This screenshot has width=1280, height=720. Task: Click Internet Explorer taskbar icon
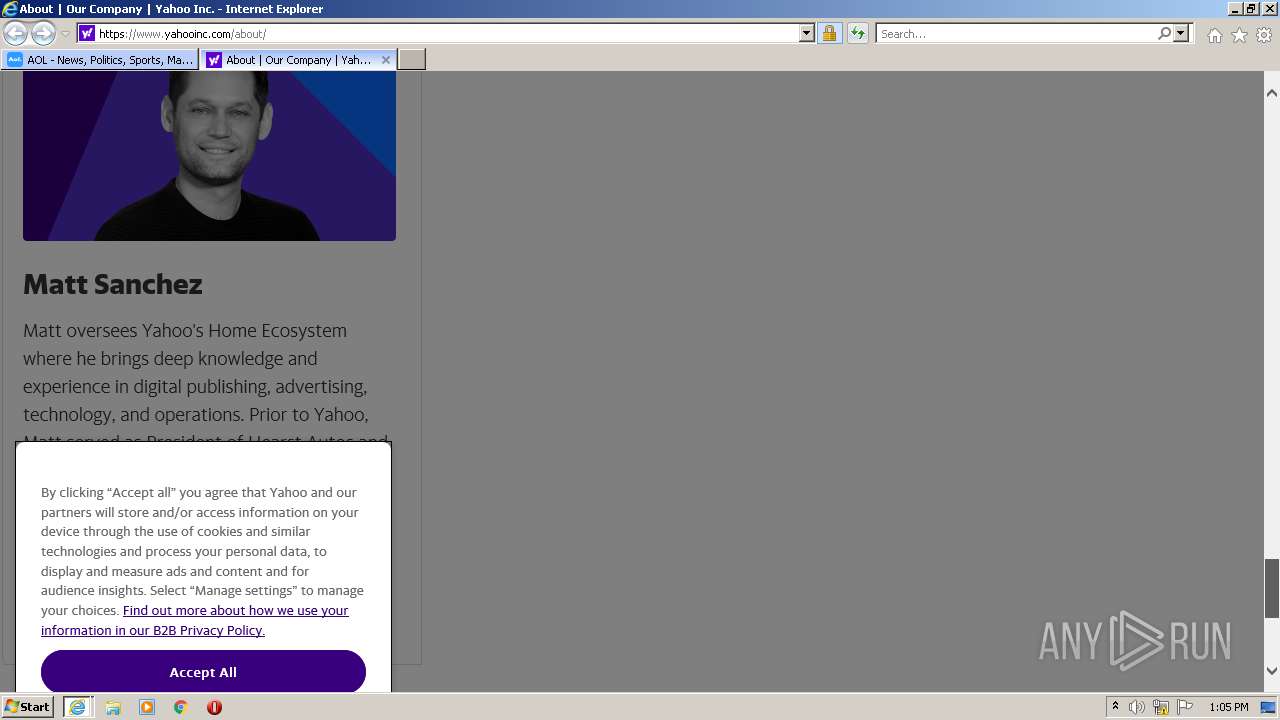click(x=77, y=706)
